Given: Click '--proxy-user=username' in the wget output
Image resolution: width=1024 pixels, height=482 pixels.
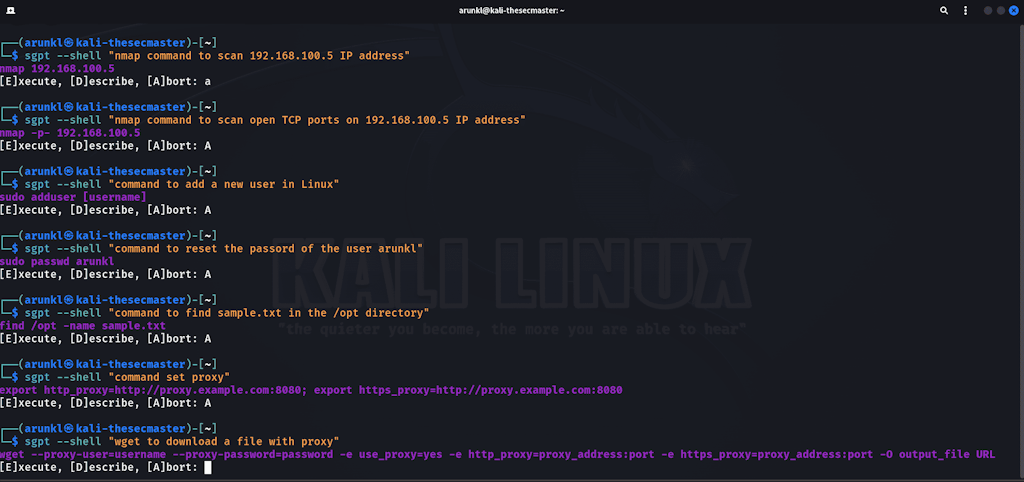Looking at the screenshot, I should 99,454.
